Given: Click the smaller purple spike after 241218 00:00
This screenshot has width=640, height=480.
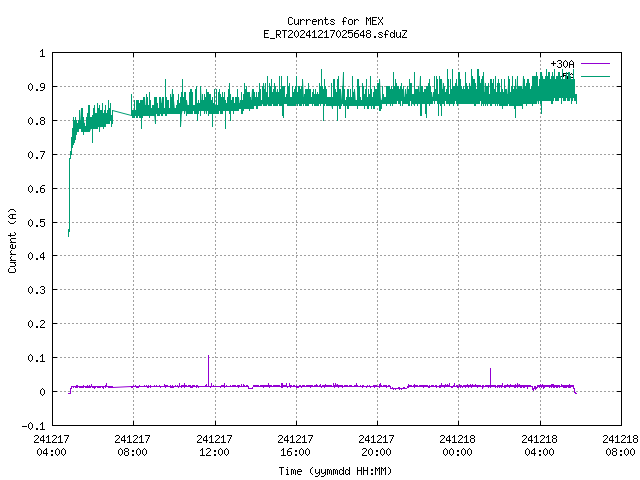Looking at the screenshot, I should pyautogui.click(x=490, y=376).
